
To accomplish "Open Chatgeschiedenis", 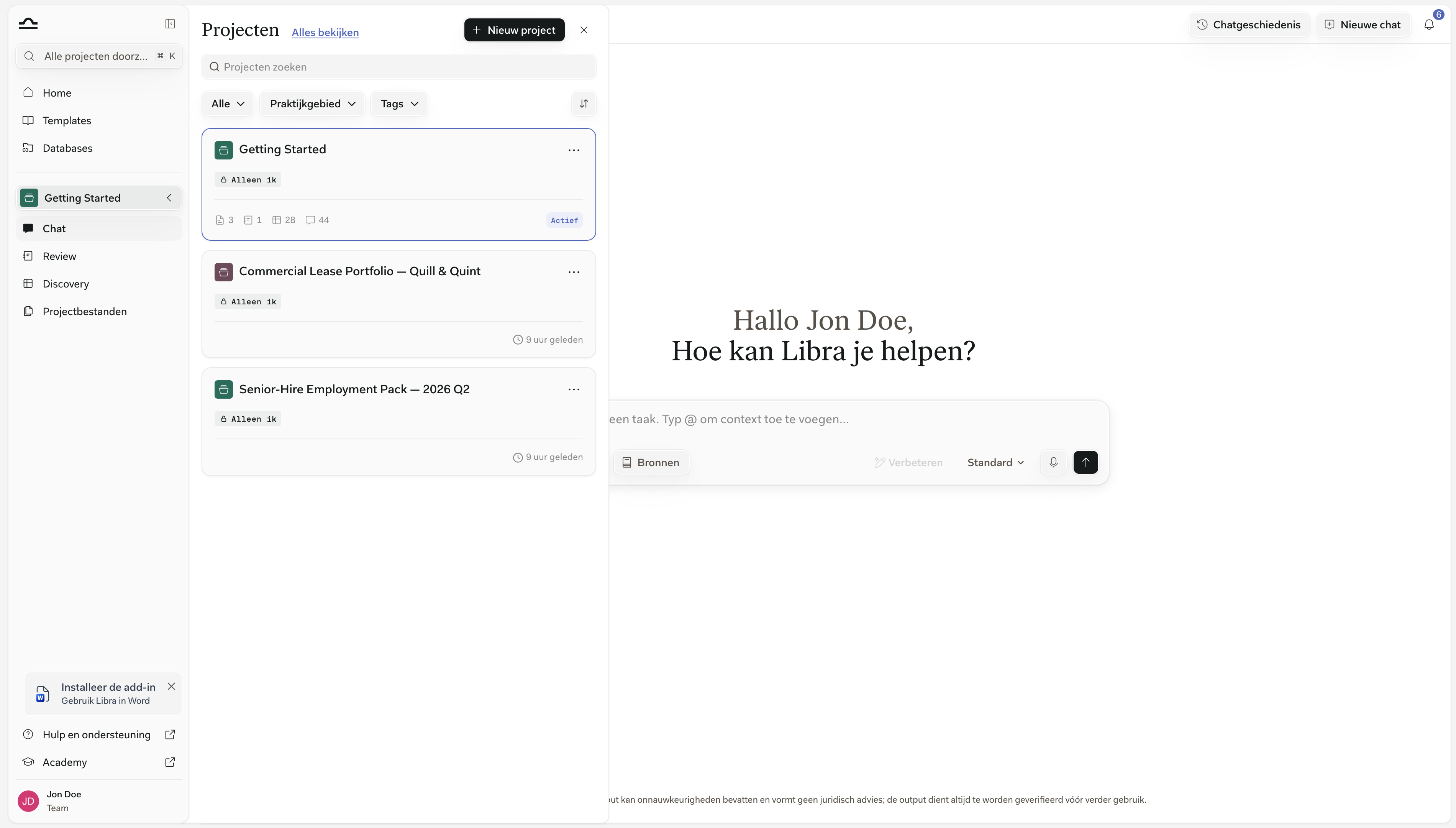I will (x=1249, y=25).
